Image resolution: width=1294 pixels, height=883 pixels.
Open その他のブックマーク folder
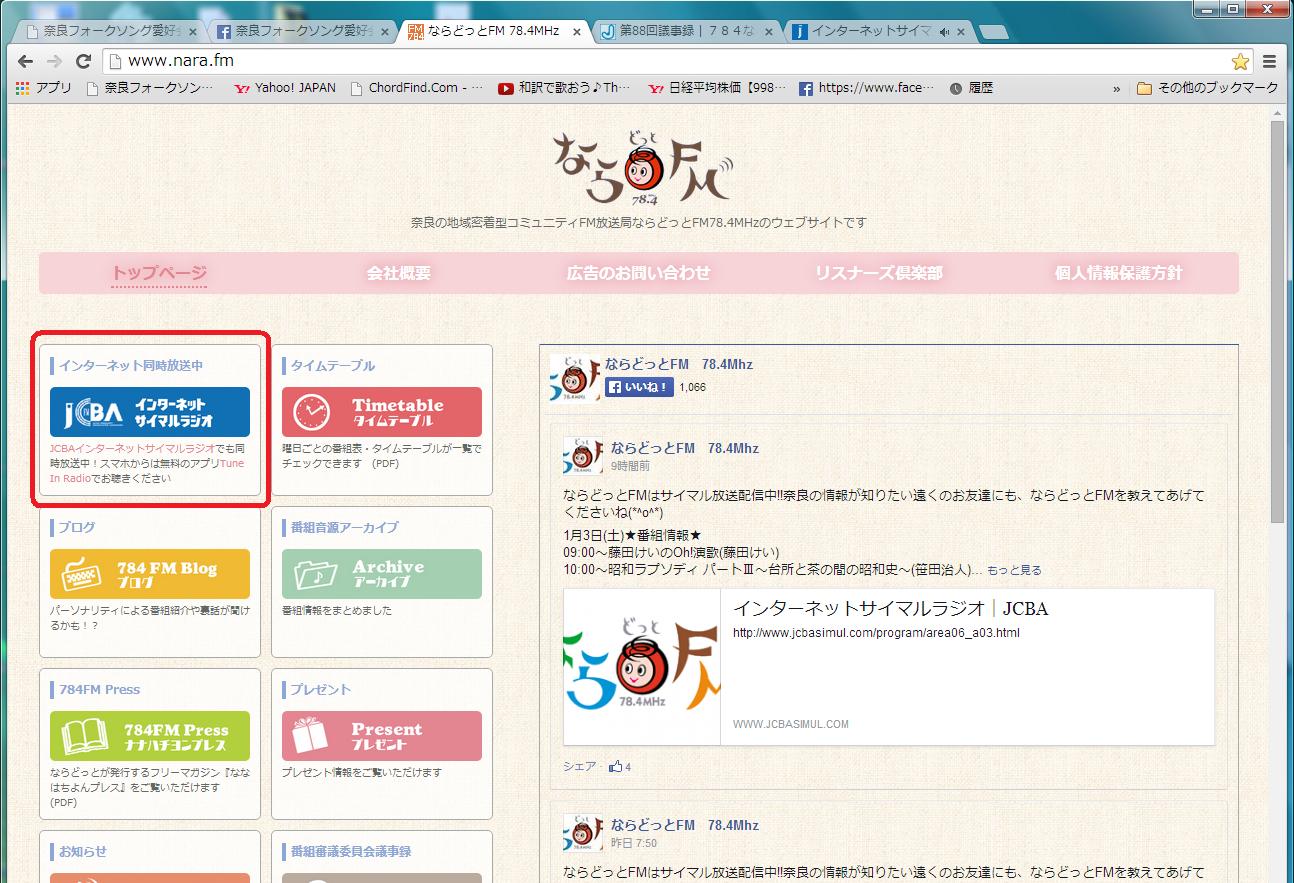coord(1208,88)
